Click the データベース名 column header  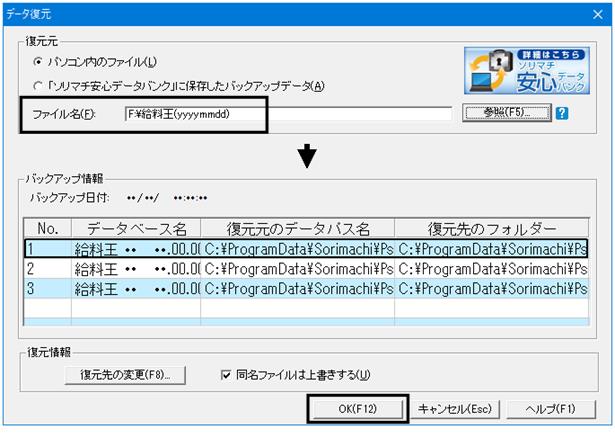(x=136, y=229)
